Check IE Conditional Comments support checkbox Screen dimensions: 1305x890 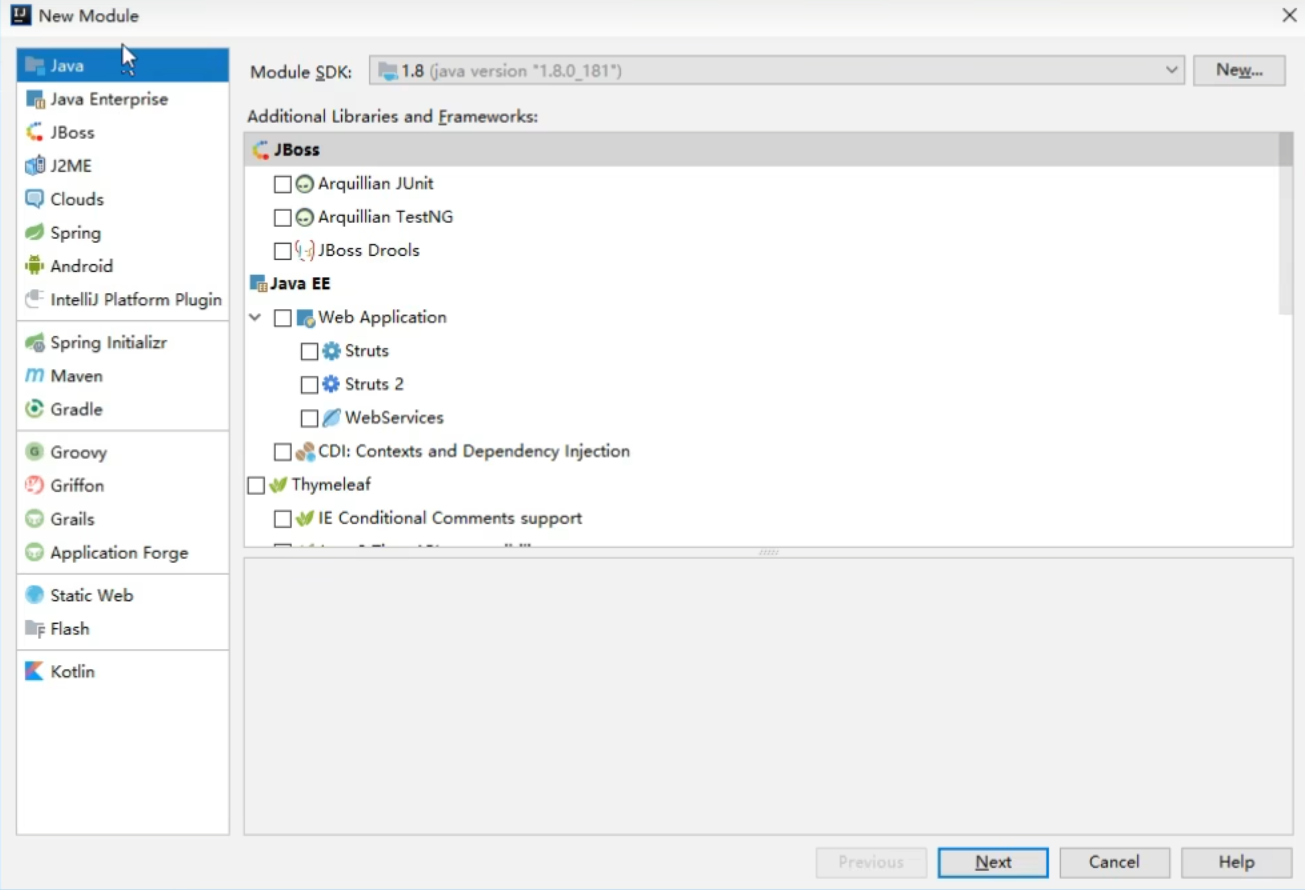click(x=283, y=519)
